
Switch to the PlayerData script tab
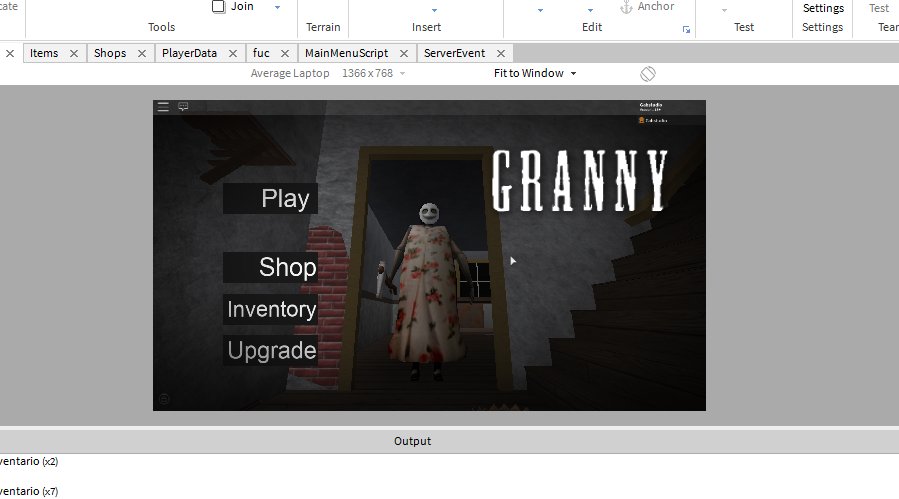189,53
